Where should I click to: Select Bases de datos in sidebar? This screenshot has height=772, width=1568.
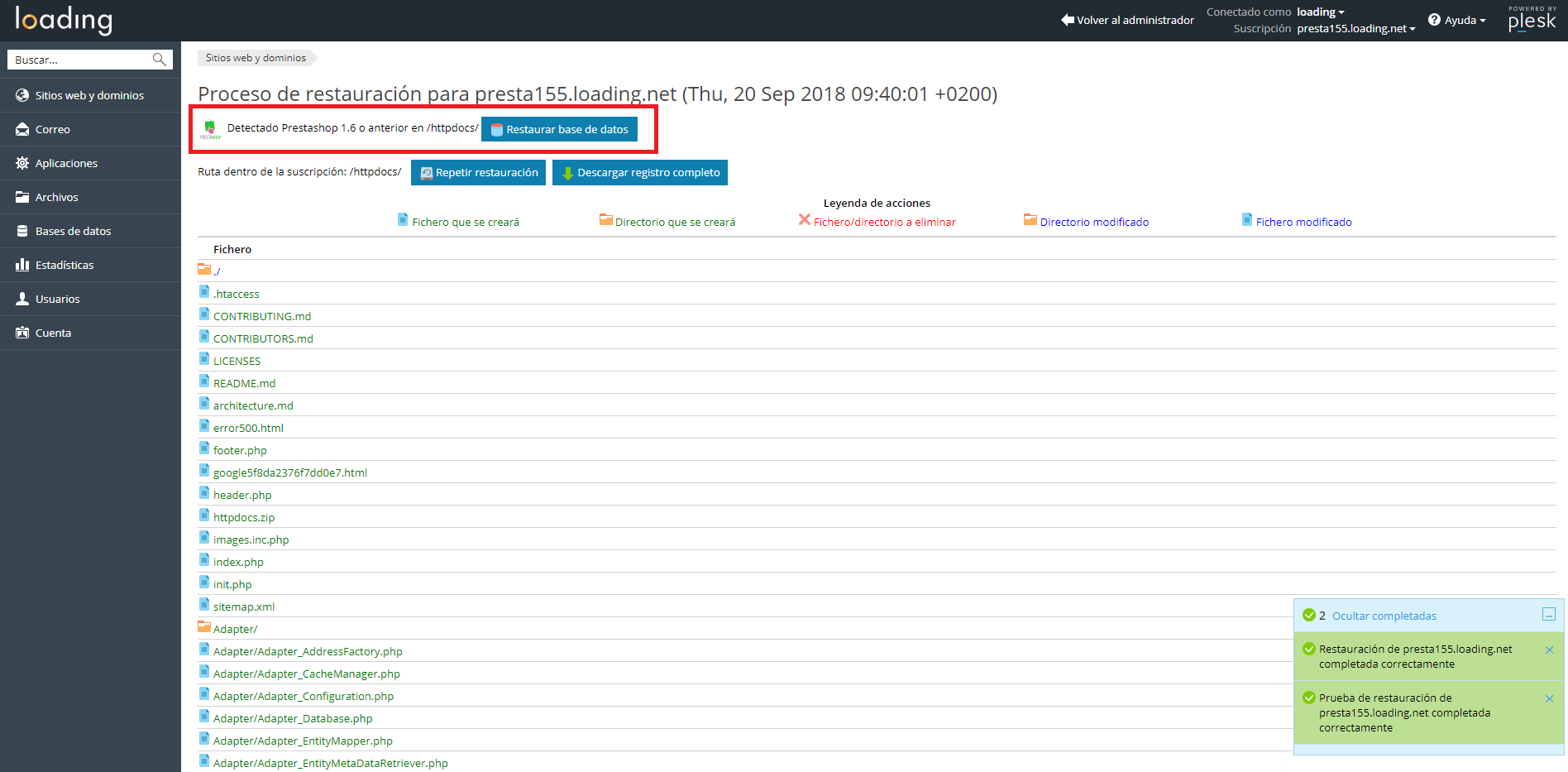tap(90, 231)
